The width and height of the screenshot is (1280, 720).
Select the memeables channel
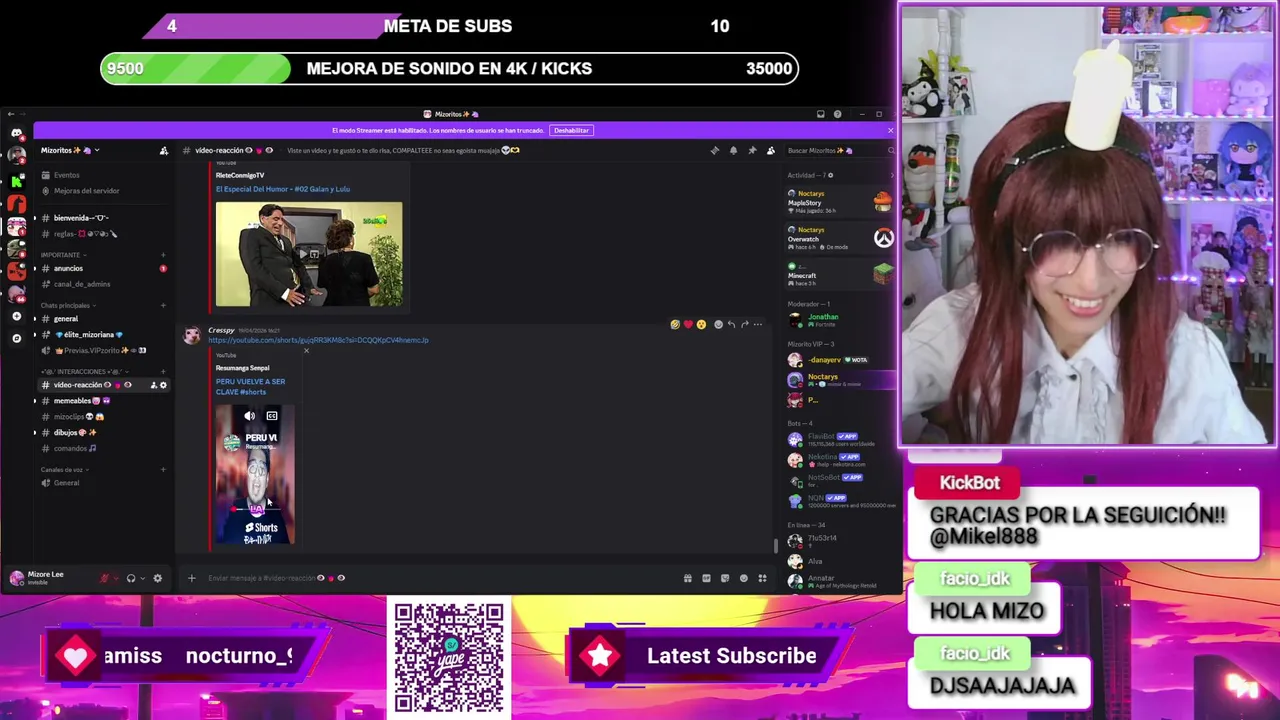point(103,401)
